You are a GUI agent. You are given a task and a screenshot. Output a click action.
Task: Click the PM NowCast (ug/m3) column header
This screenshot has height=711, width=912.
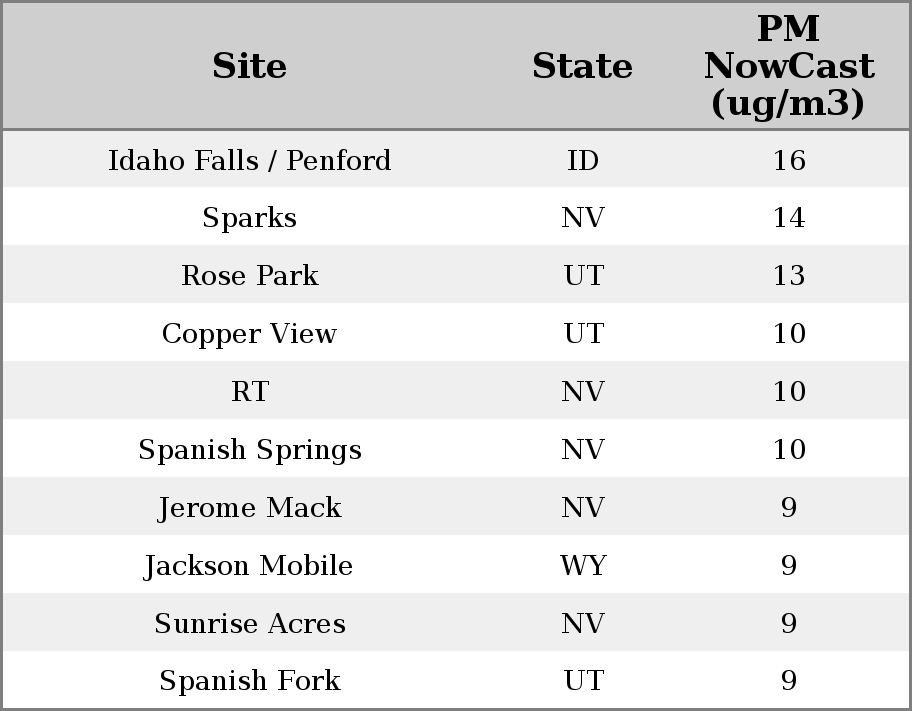[x=788, y=66]
